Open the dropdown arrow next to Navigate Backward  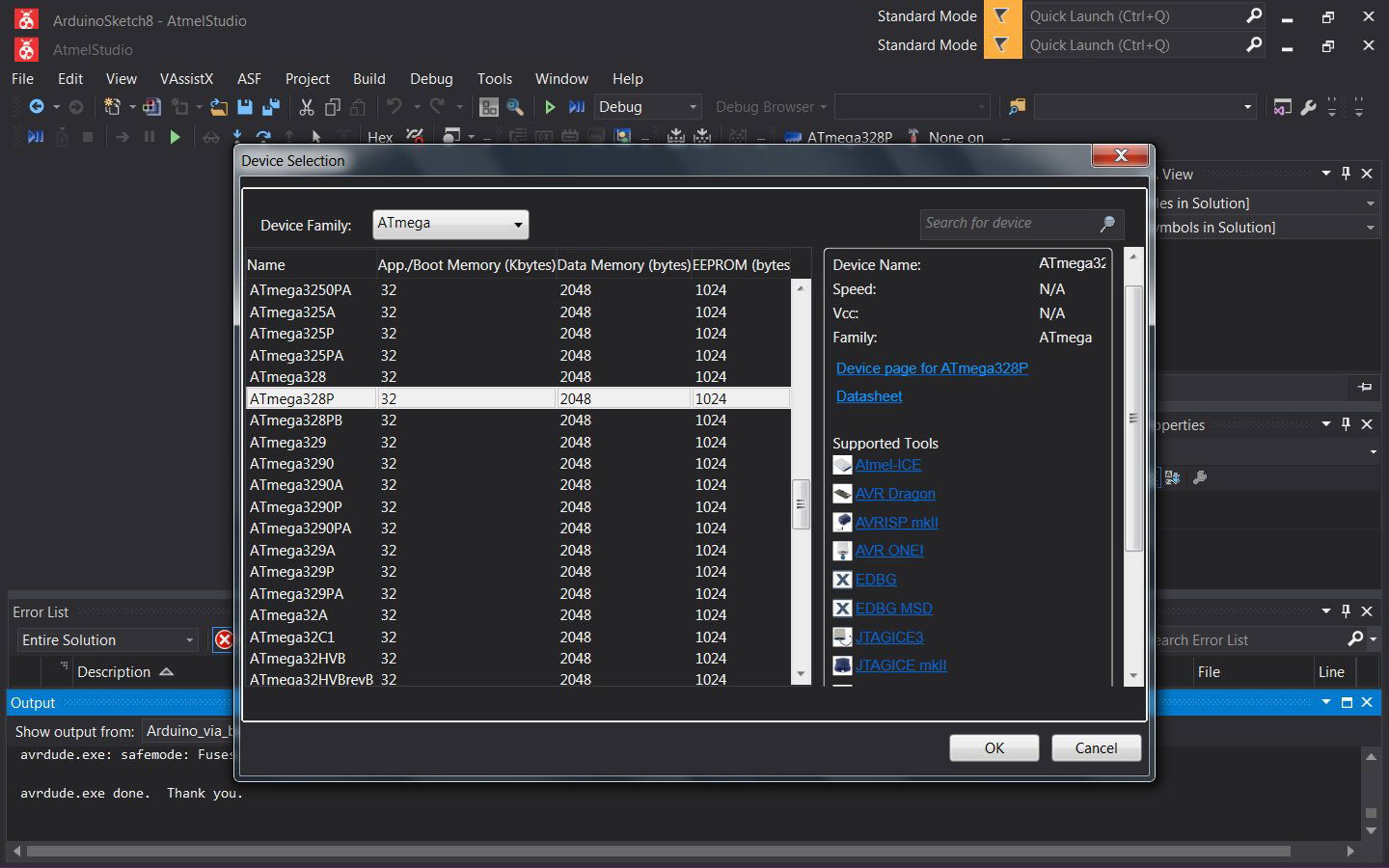click(56, 107)
